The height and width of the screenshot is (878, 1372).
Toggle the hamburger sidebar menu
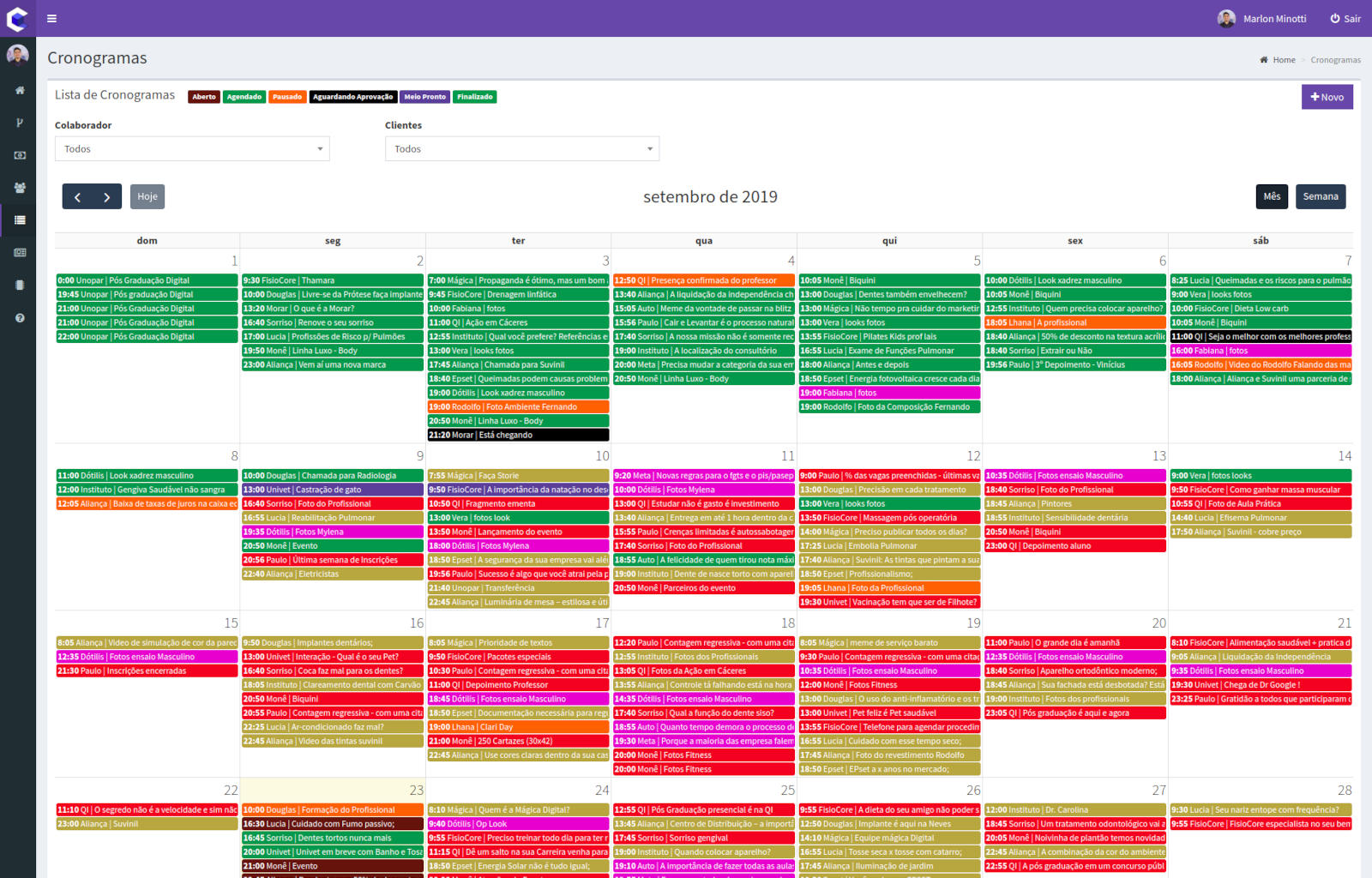tap(51, 18)
